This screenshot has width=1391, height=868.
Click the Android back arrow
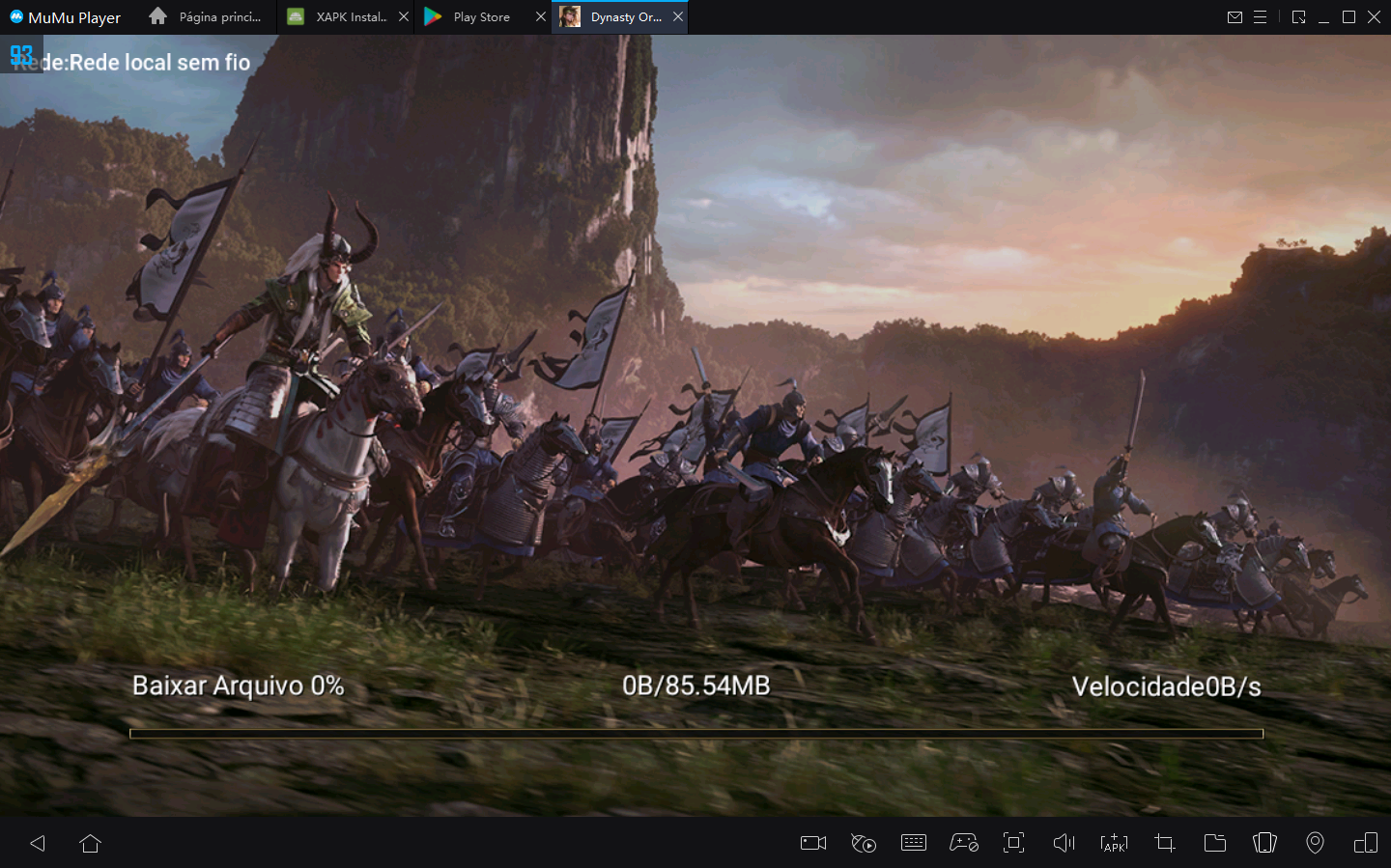(38, 843)
